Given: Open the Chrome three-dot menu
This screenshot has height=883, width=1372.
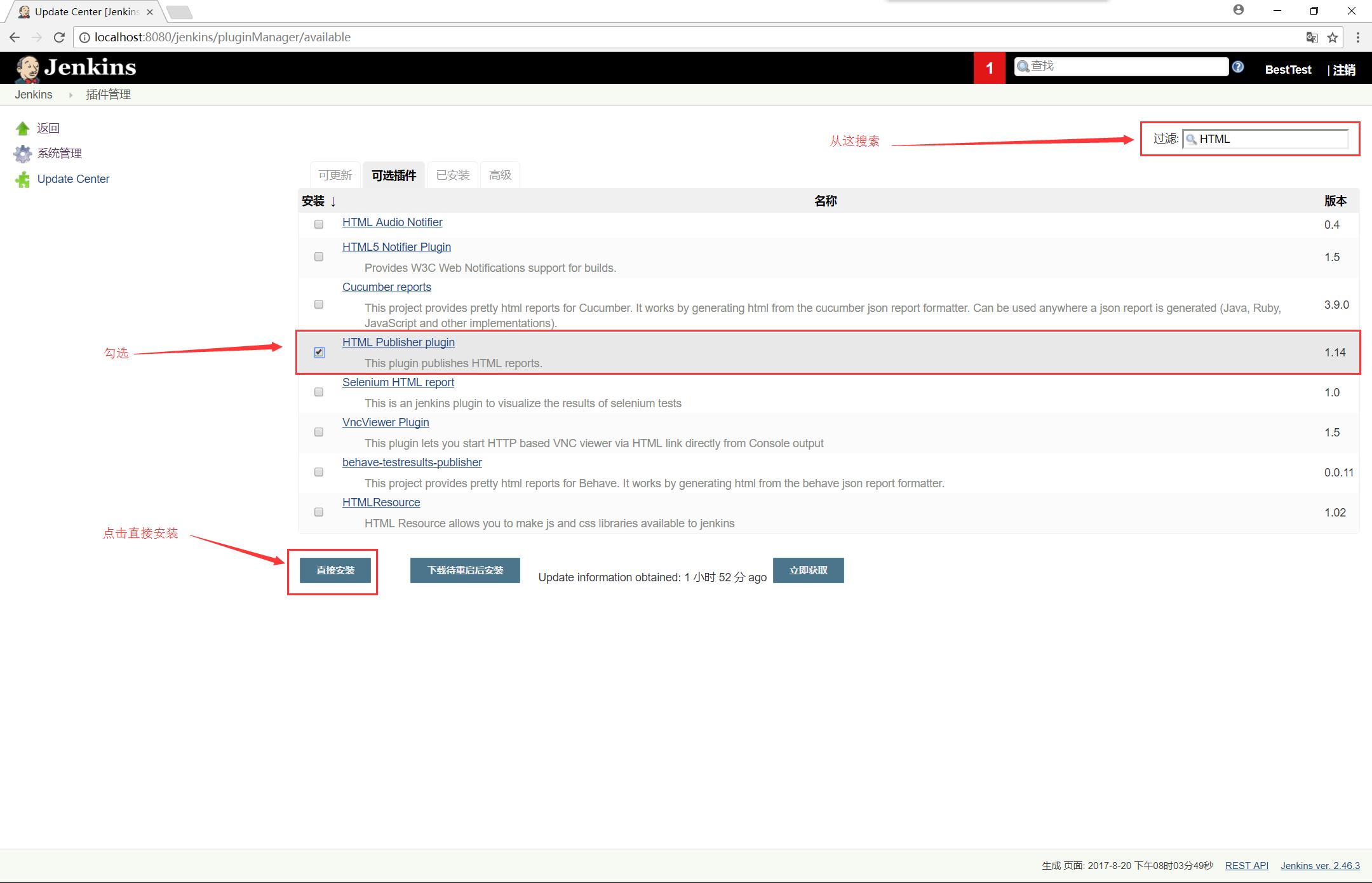Looking at the screenshot, I should tap(1358, 37).
